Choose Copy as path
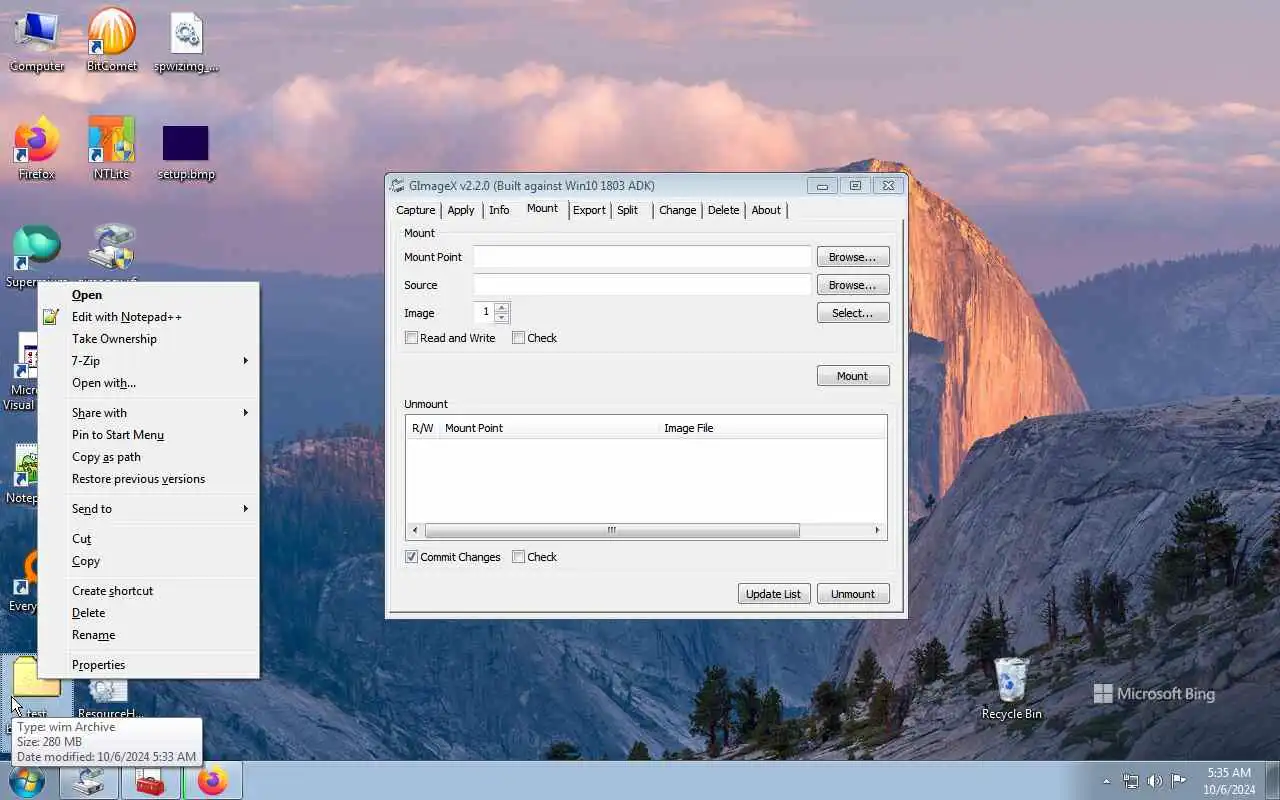The image size is (1280, 800). point(148,457)
